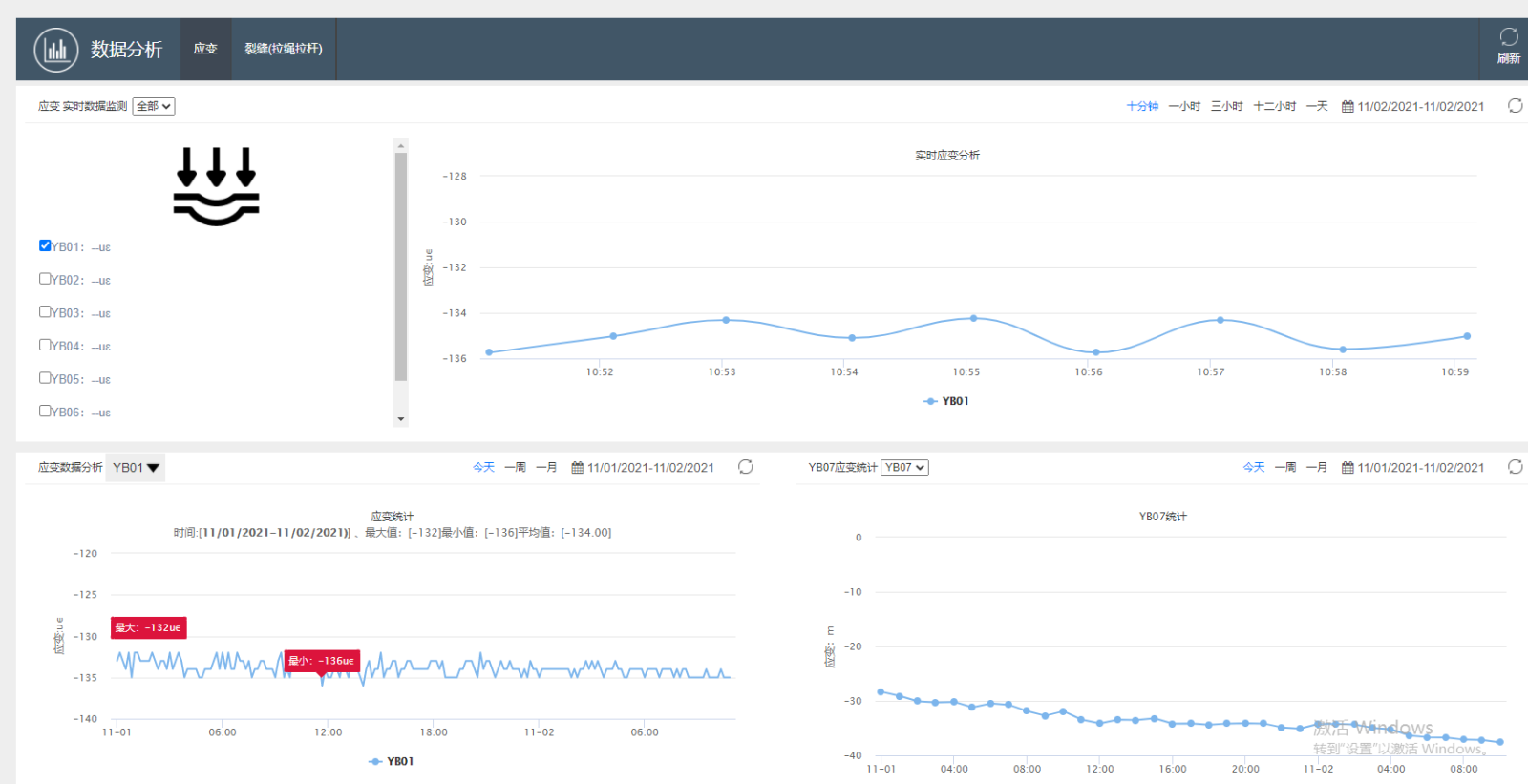Screen dimensions: 1528x784
Task: Click the 10:53 data point on realtime chart
Action: pyautogui.click(x=726, y=320)
